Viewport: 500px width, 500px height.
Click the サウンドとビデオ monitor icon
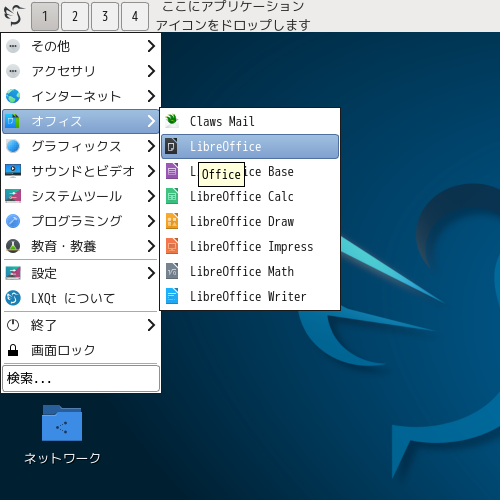pos(13,171)
